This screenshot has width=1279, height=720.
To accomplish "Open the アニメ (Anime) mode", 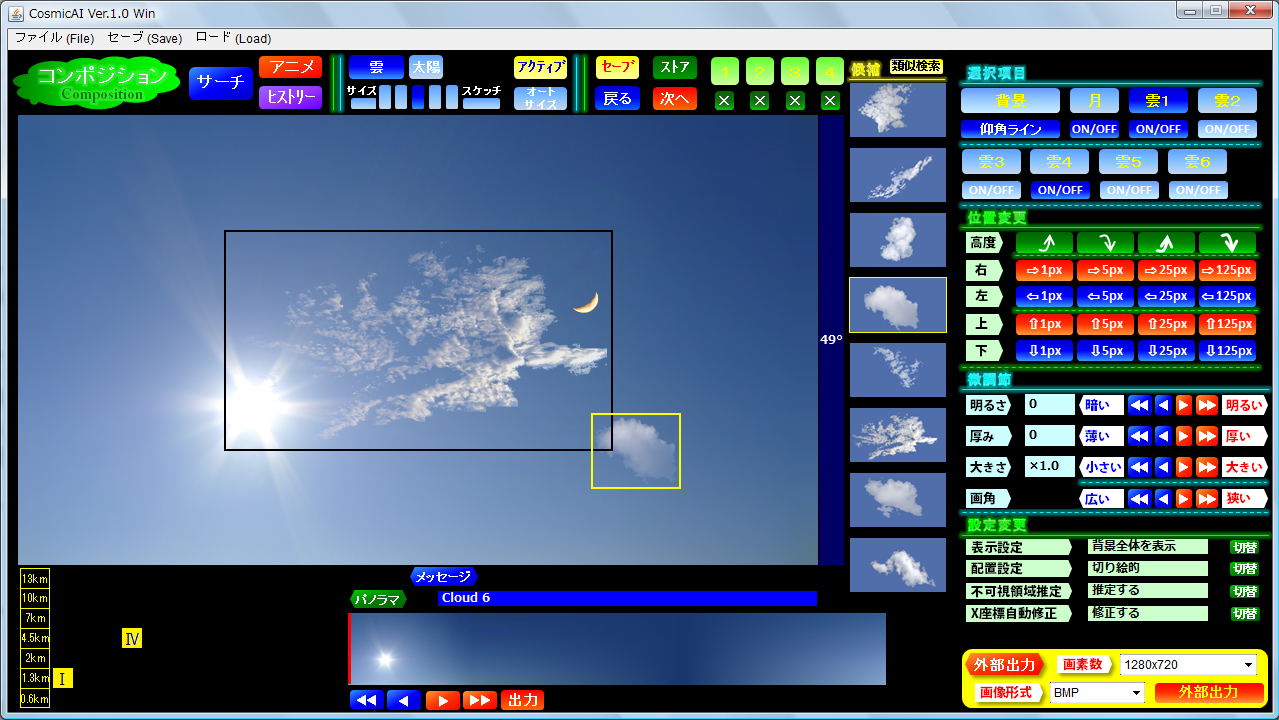I will [x=290, y=67].
